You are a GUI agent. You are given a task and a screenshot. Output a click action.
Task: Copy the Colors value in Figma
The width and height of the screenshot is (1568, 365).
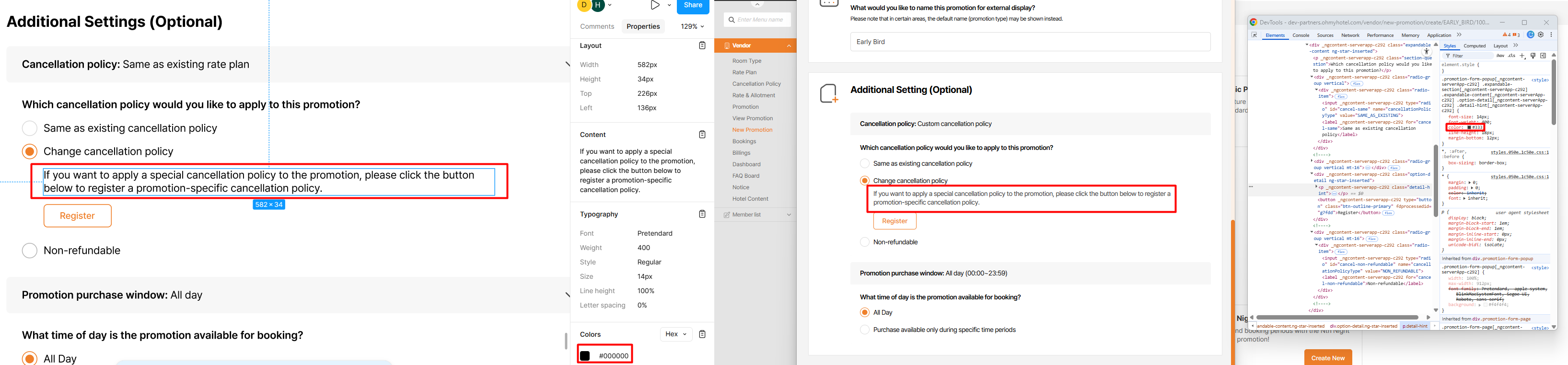tap(702, 334)
